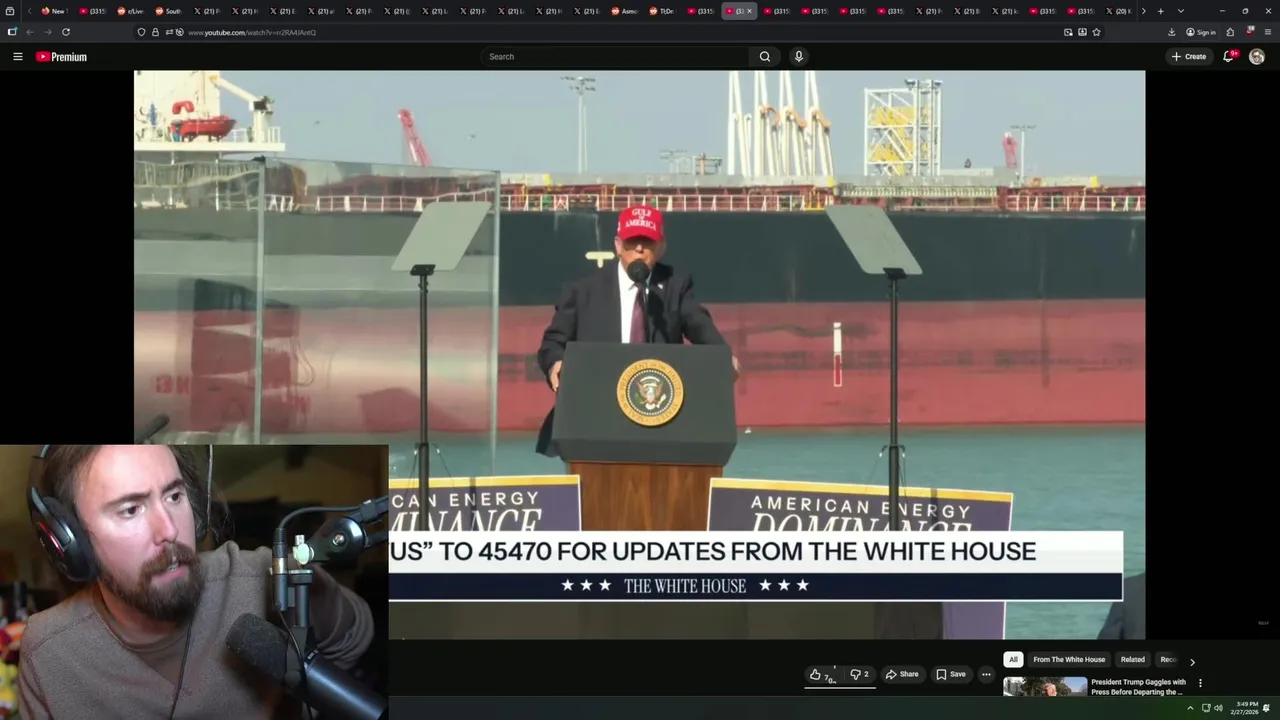
Task: Click the YouTube search input field
Action: click(616, 57)
